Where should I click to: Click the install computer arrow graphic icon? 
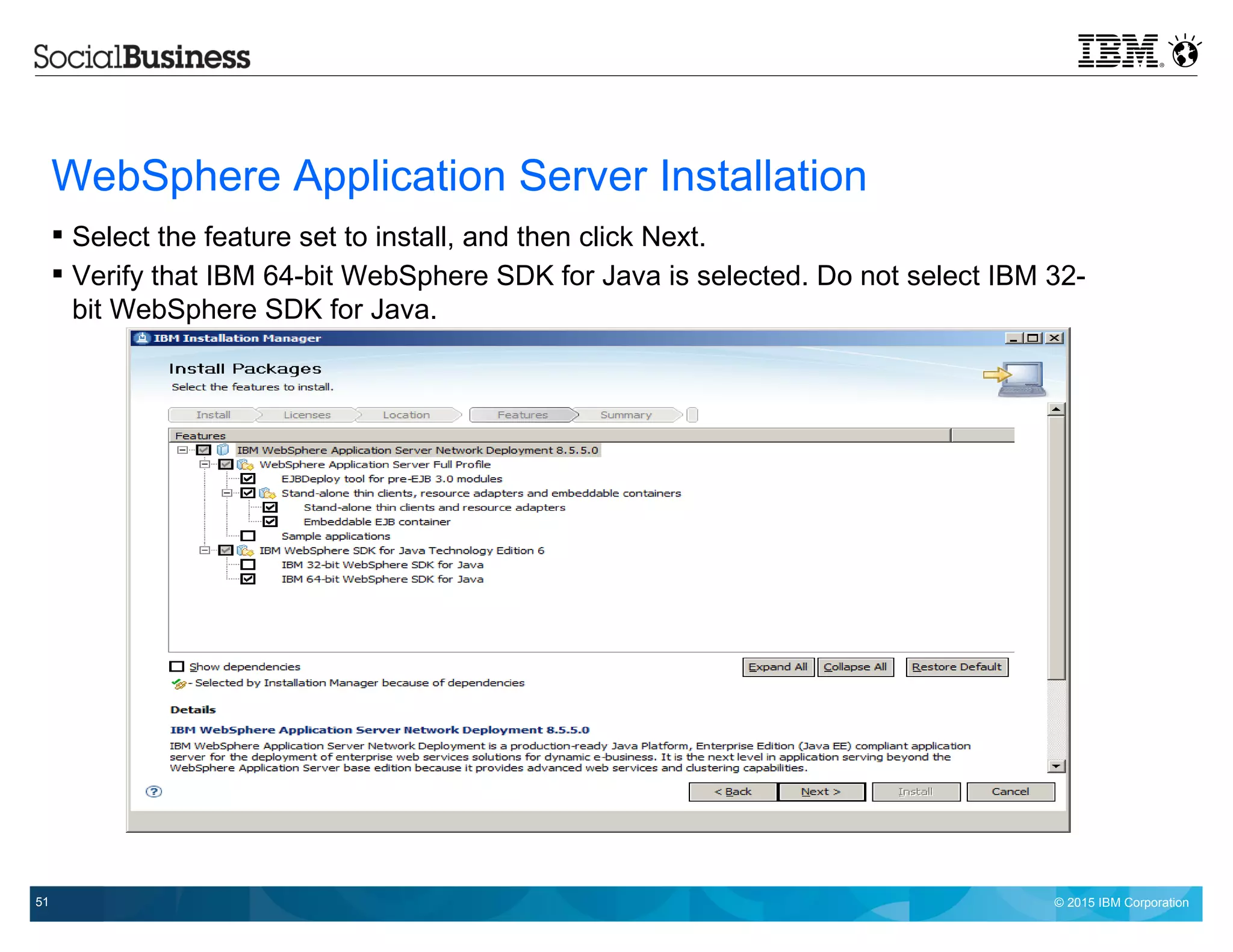pyautogui.click(x=1016, y=379)
